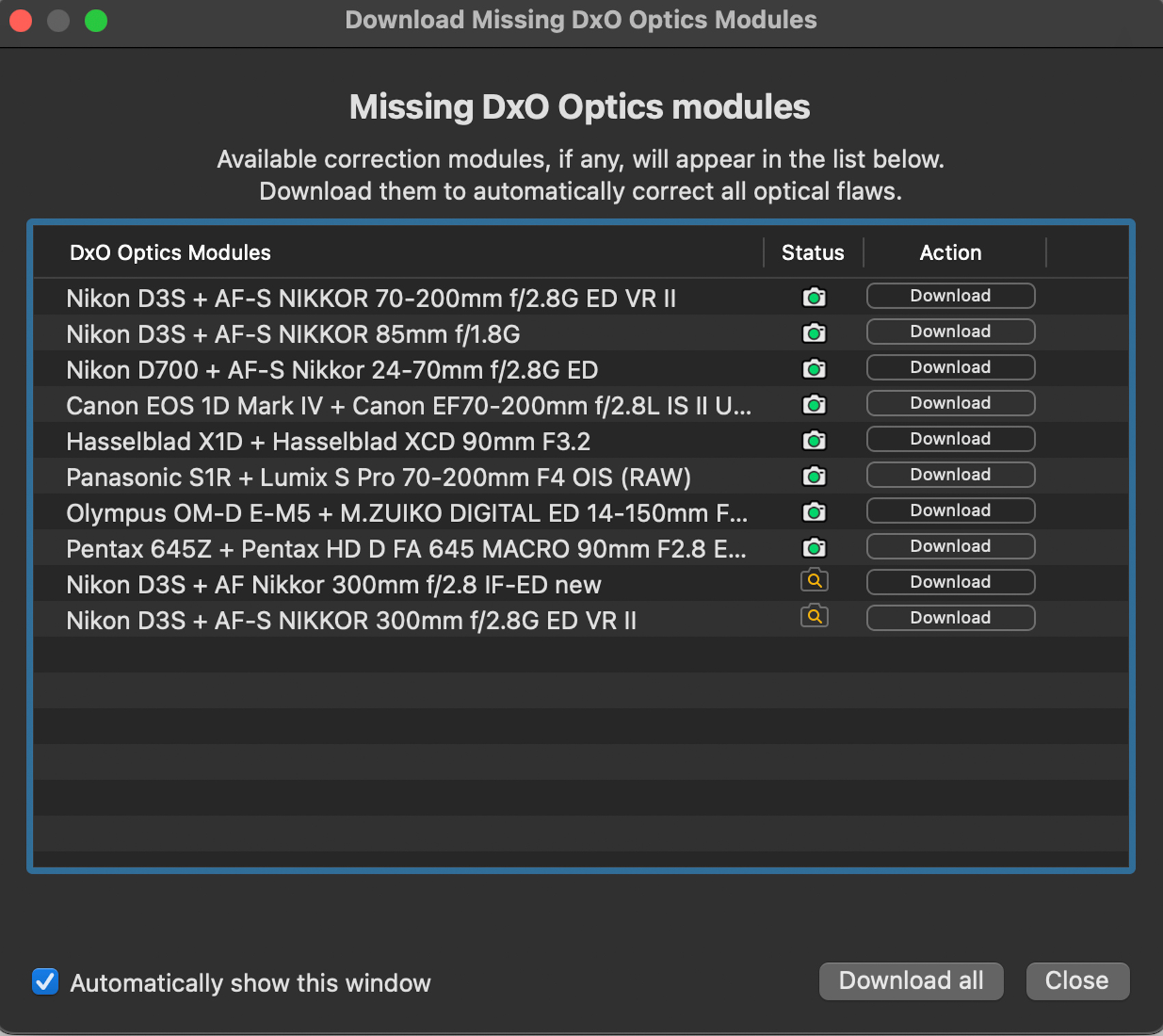Click status camera icon for Hasselblad X1D row

[814, 440]
